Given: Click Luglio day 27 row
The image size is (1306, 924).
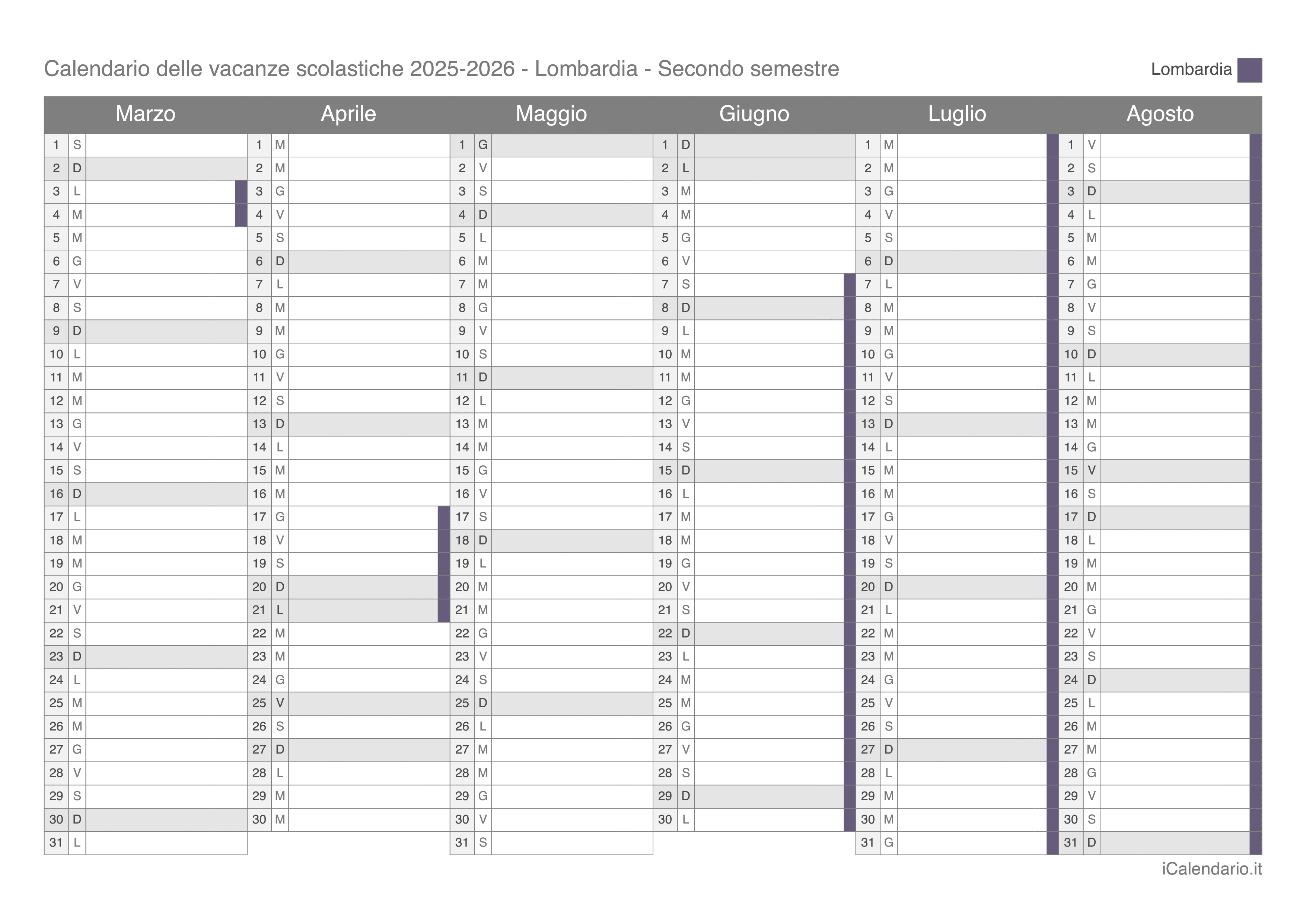Looking at the screenshot, I should pyautogui.click(x=957, y=750).
